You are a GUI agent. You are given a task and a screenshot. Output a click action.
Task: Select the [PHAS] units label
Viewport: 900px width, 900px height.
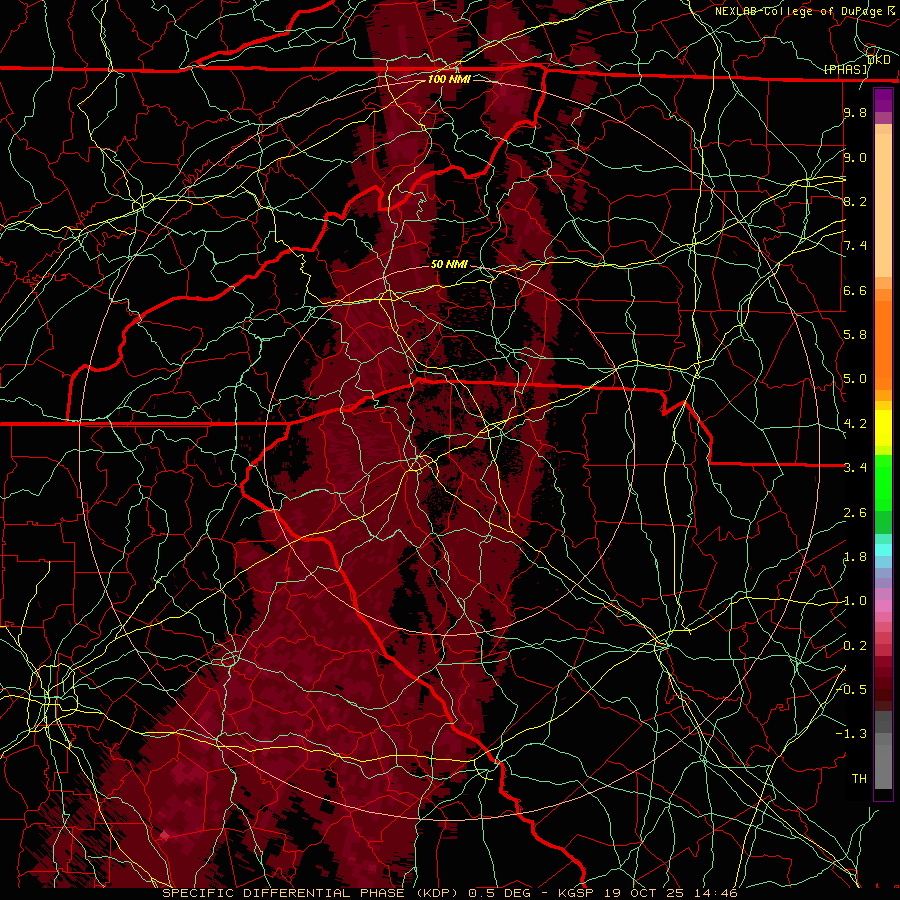[846, 69]
